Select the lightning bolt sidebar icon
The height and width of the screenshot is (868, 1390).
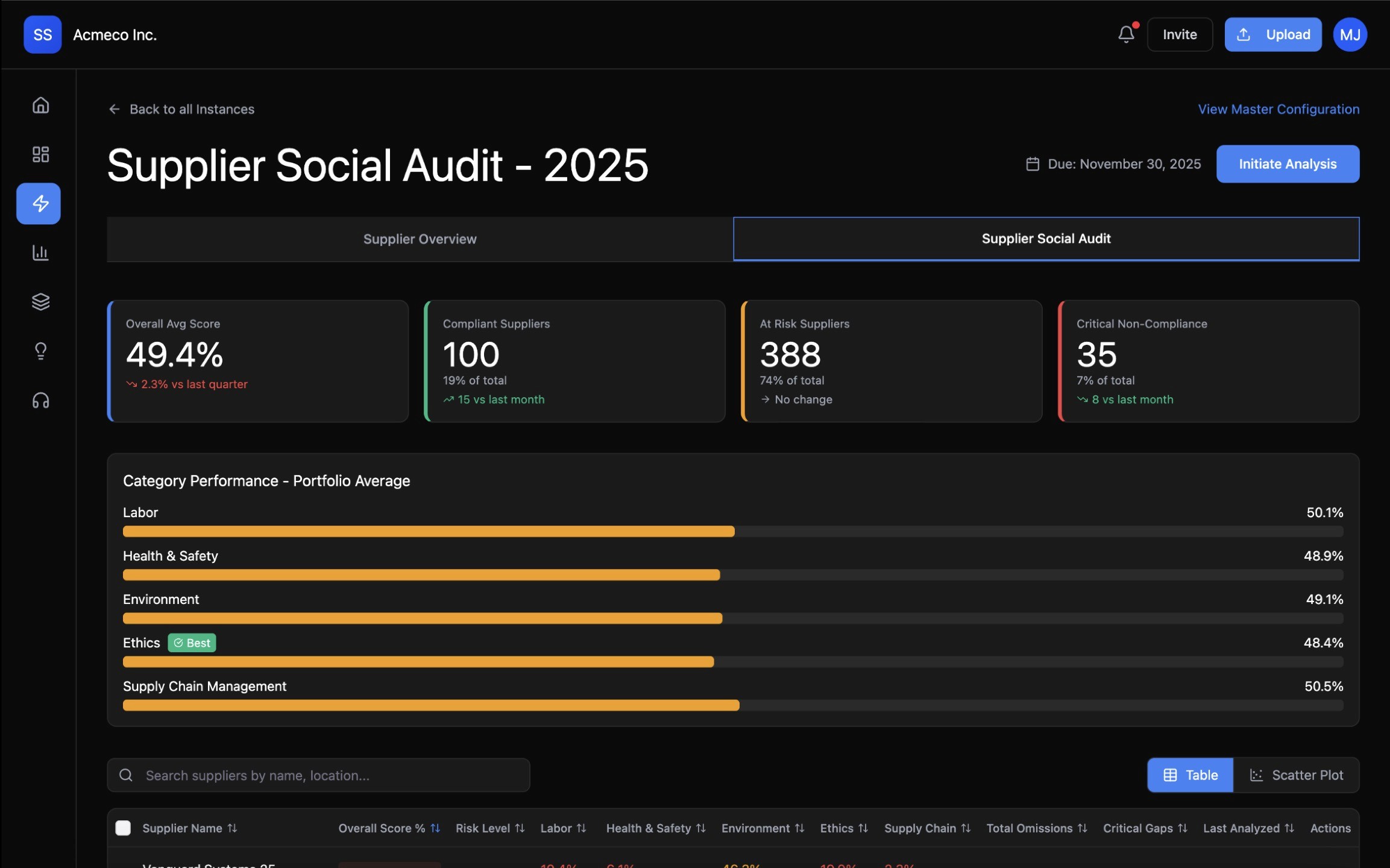tap(39, 204)
